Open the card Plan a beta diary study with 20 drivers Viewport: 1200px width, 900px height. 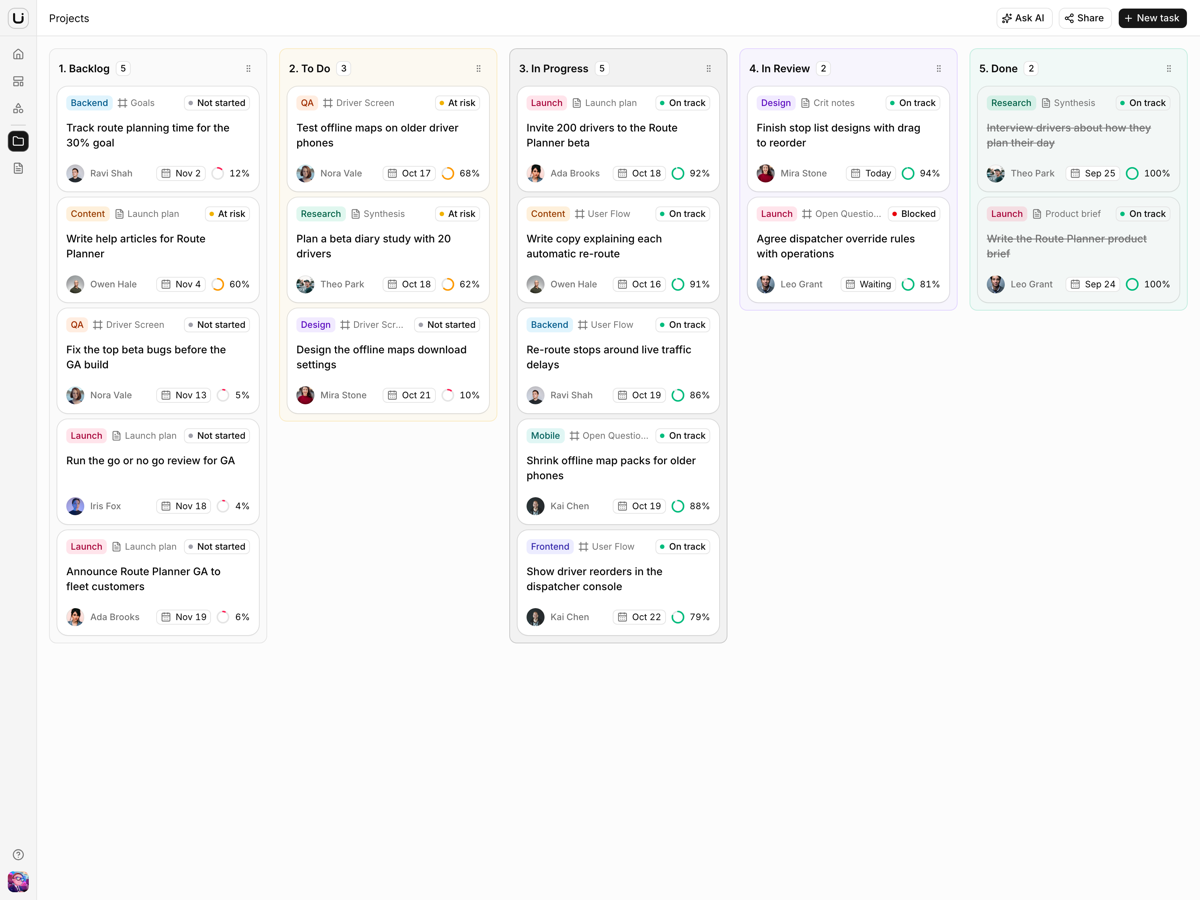tap(388, 250)
